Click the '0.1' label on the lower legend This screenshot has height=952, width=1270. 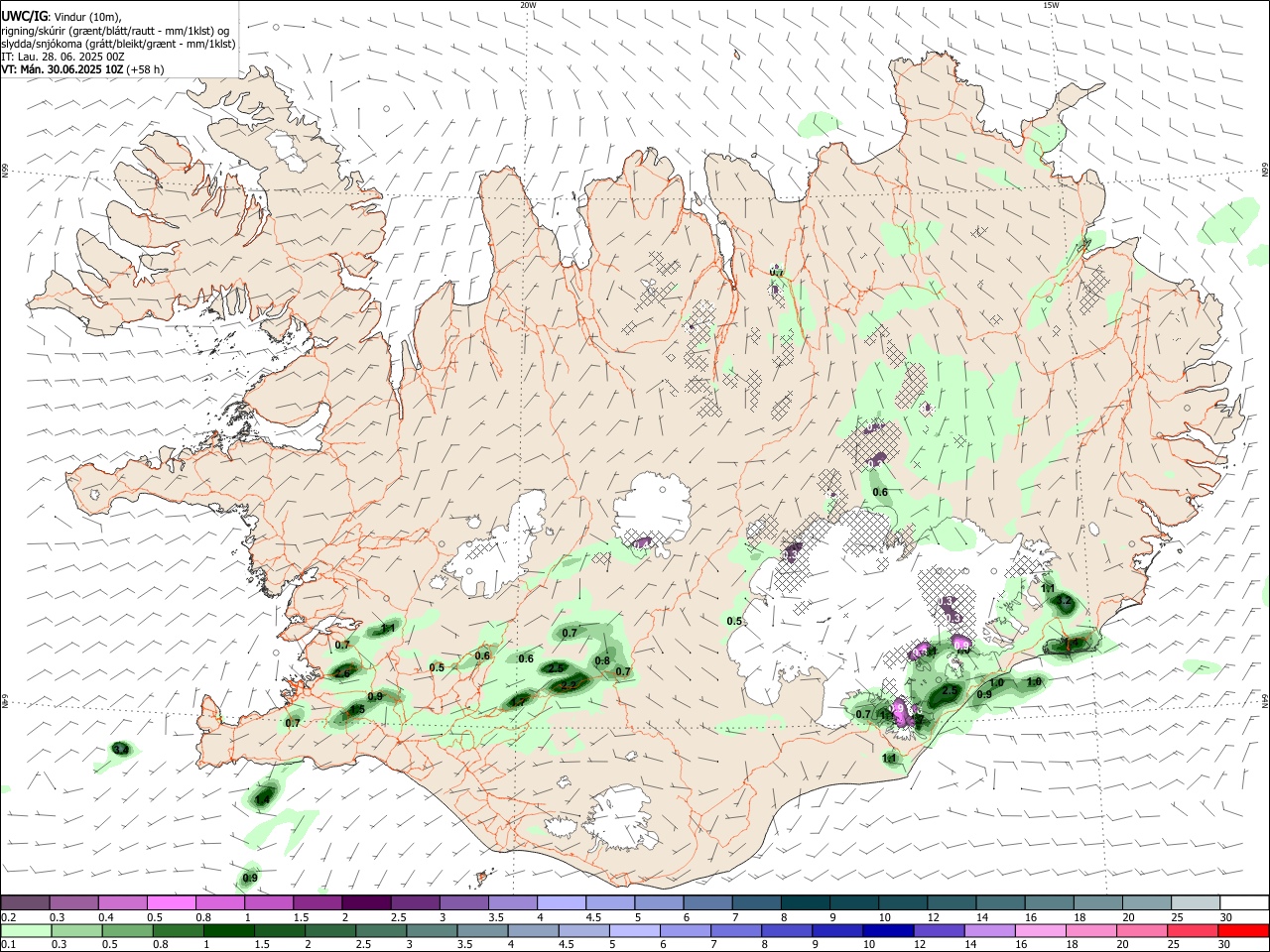(8, 944)
